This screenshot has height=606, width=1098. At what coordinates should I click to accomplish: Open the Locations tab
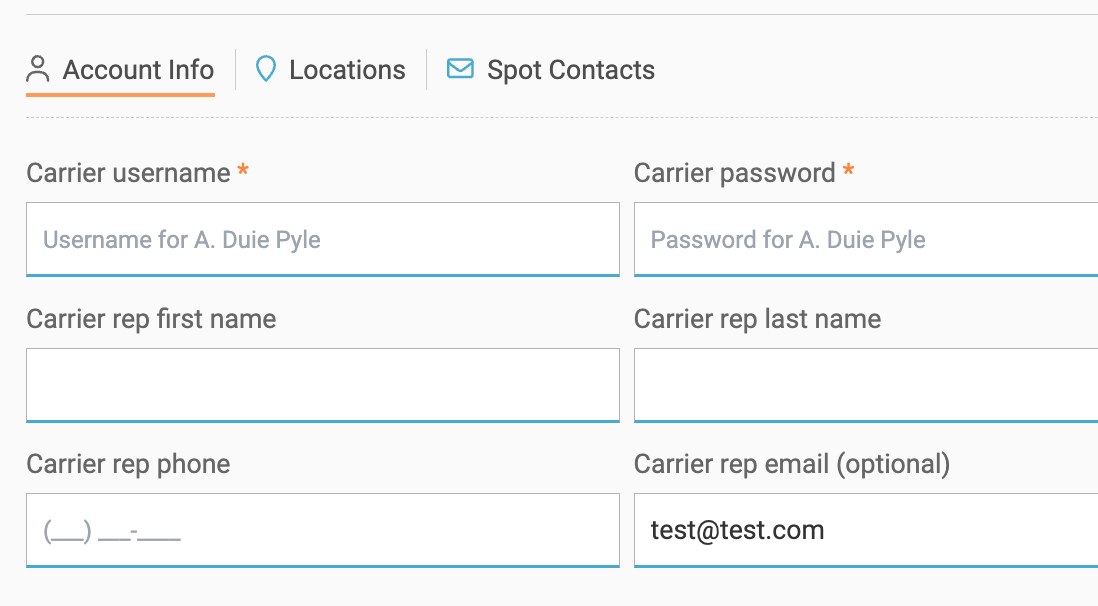(x=347, y=70)
